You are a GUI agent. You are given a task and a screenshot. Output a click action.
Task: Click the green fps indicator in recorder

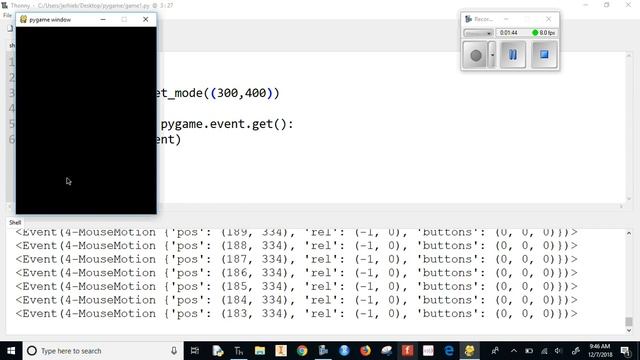pyautogui.click(x=535, y=33)
